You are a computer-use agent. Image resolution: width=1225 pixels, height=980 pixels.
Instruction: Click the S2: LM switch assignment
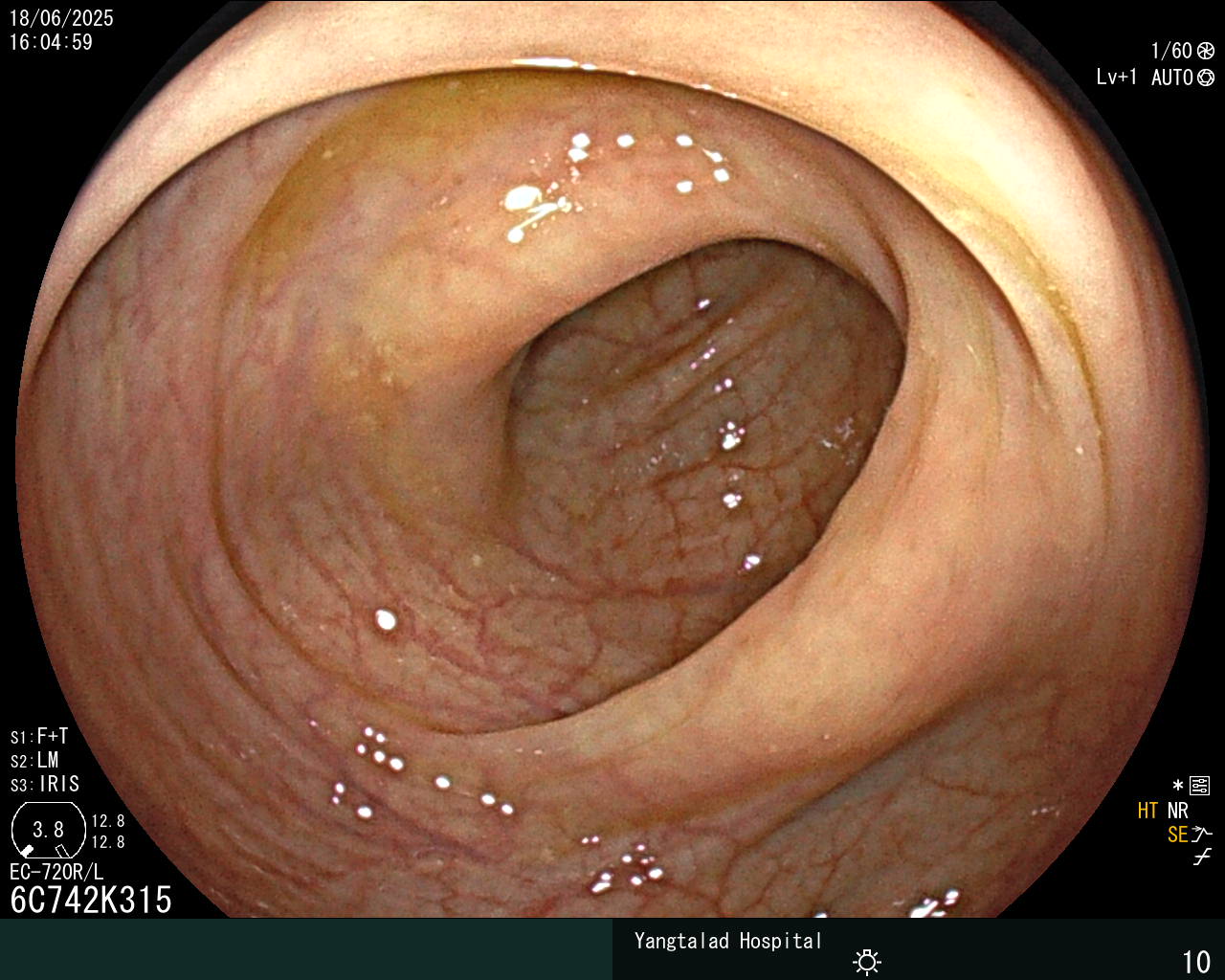[x=35, y=760]
